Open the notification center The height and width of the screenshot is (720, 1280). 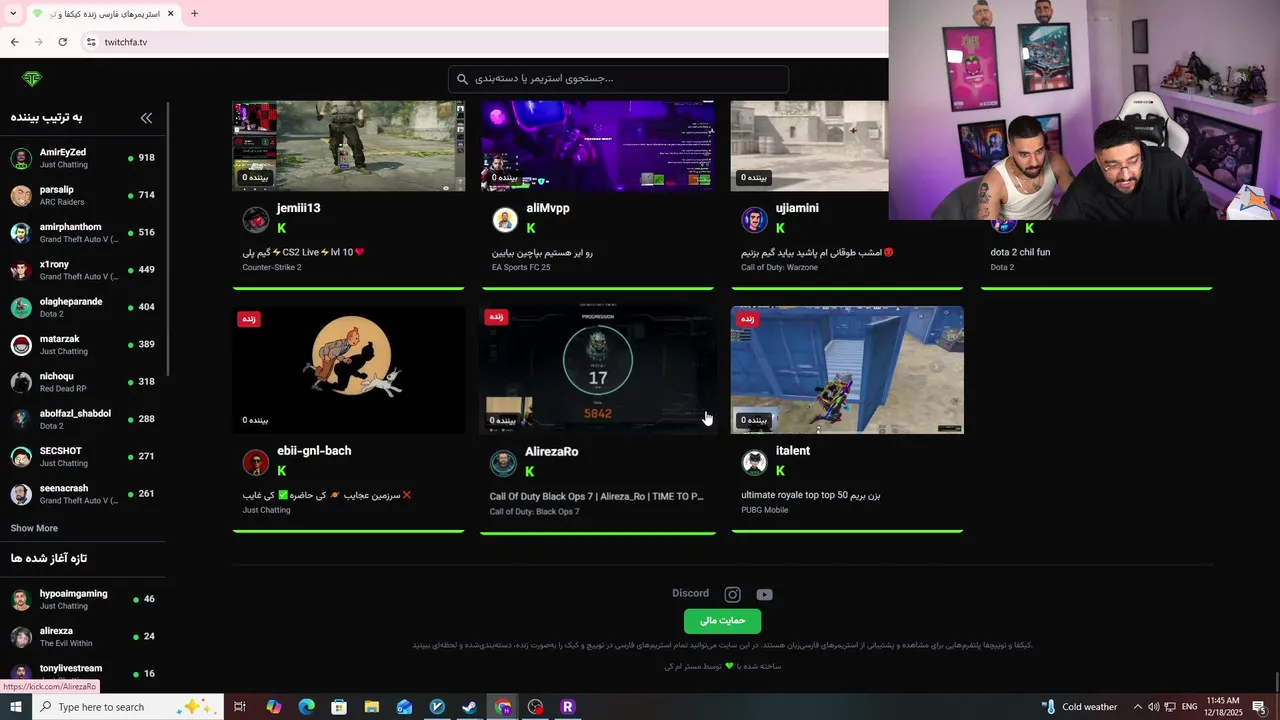coord(1260,707)
